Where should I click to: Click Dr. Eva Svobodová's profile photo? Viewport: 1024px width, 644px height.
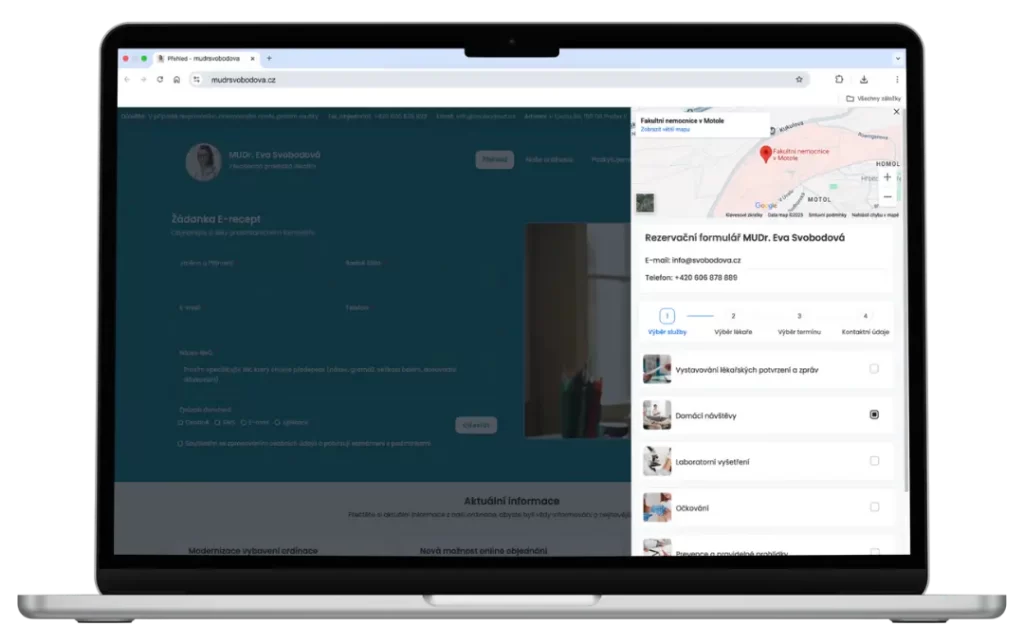pyautogui.click(x=203, y=161)
